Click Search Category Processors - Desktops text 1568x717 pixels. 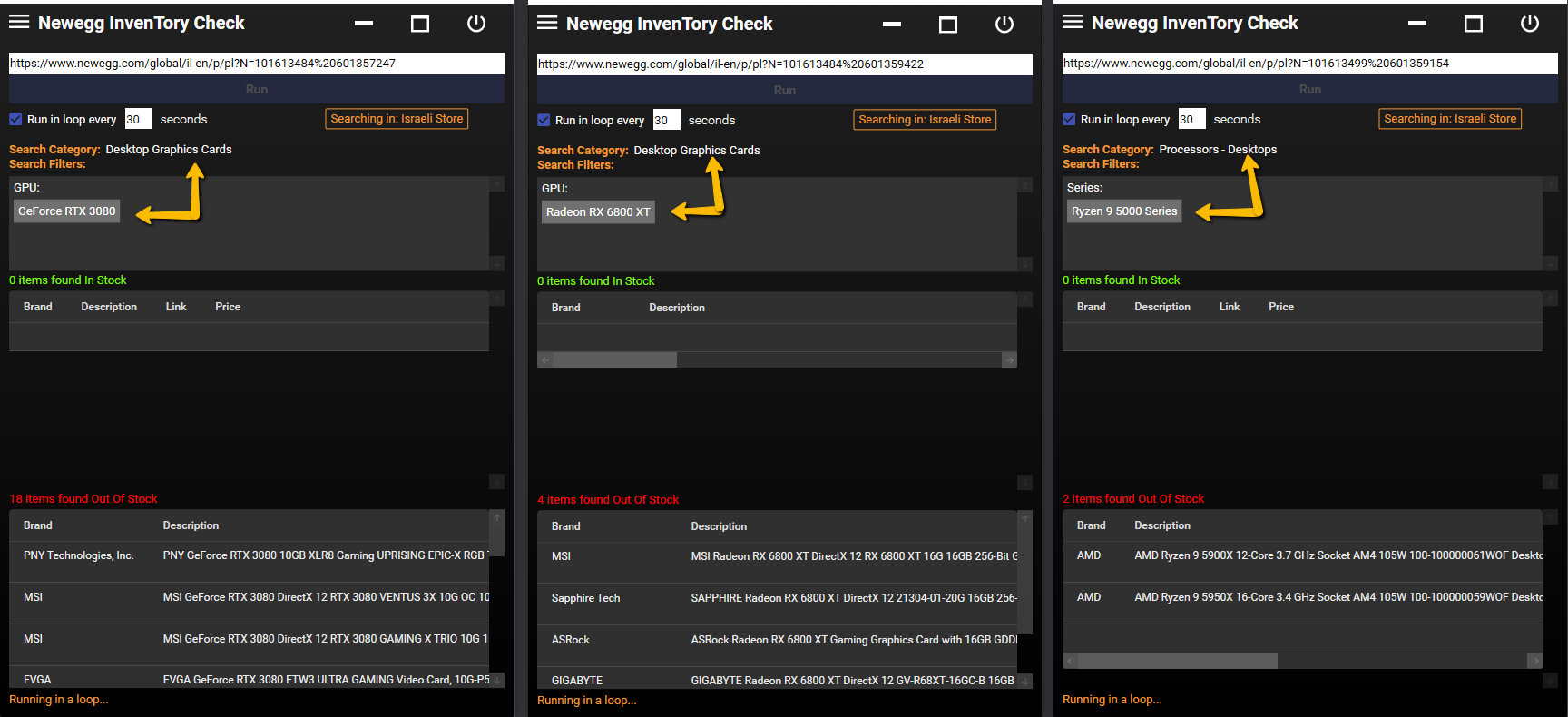[x=1218, y=150]
